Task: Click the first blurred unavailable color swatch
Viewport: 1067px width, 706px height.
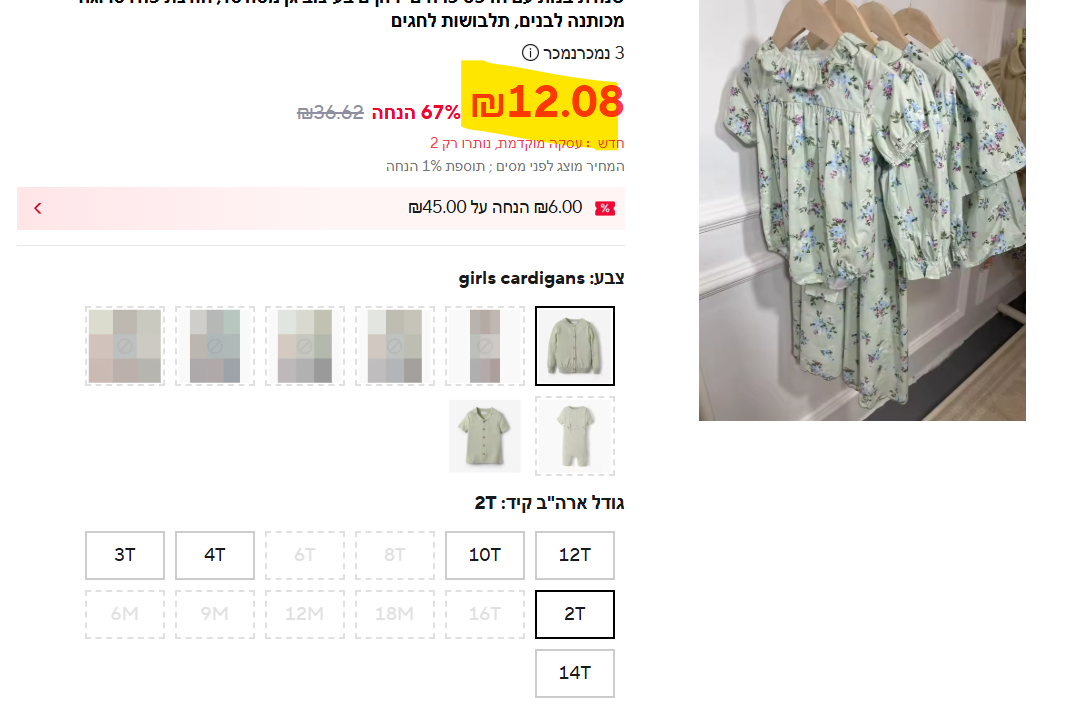Action: [485, 346]
